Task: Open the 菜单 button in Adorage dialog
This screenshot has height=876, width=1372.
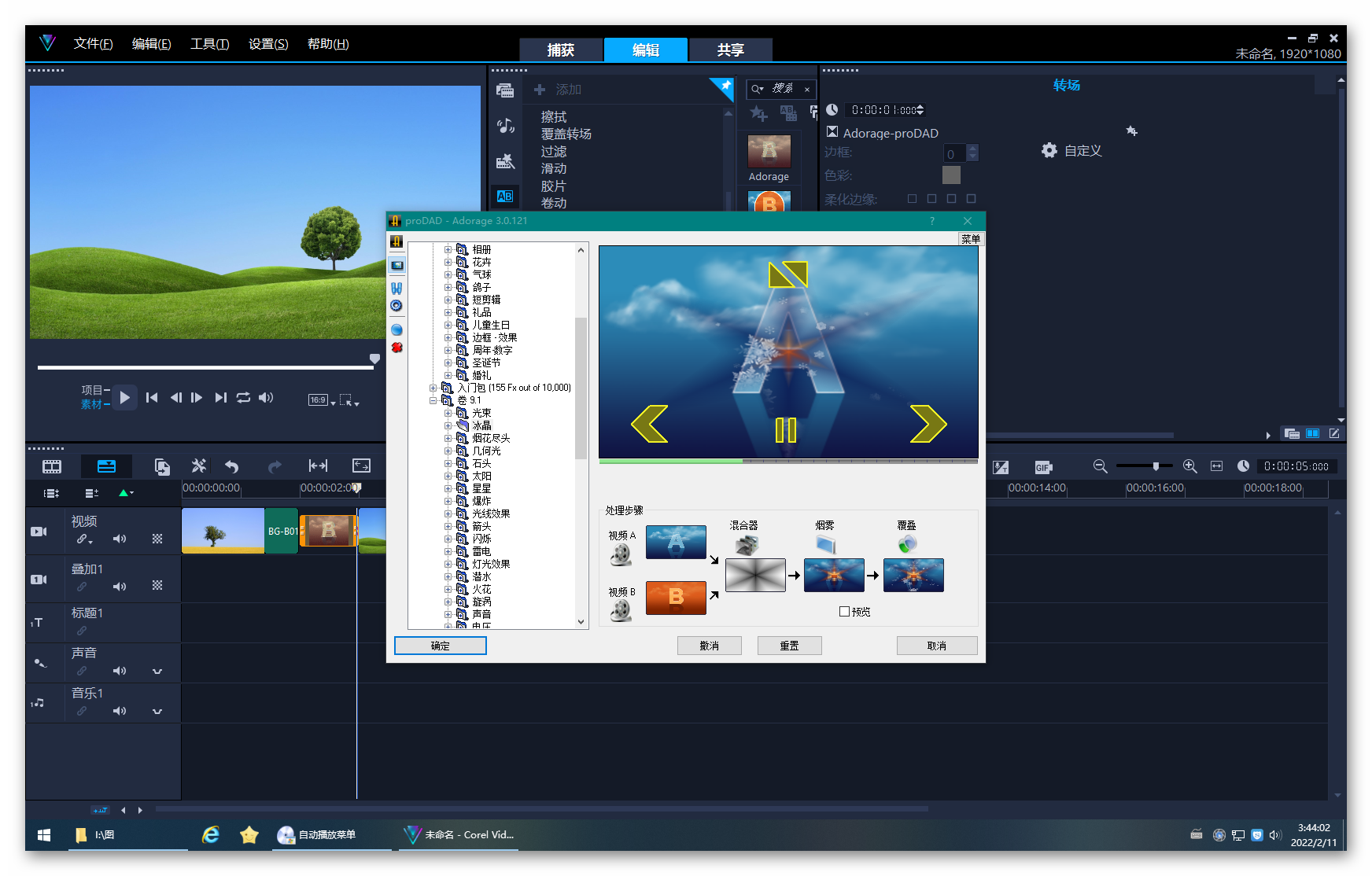Action: tap(971, 239)
